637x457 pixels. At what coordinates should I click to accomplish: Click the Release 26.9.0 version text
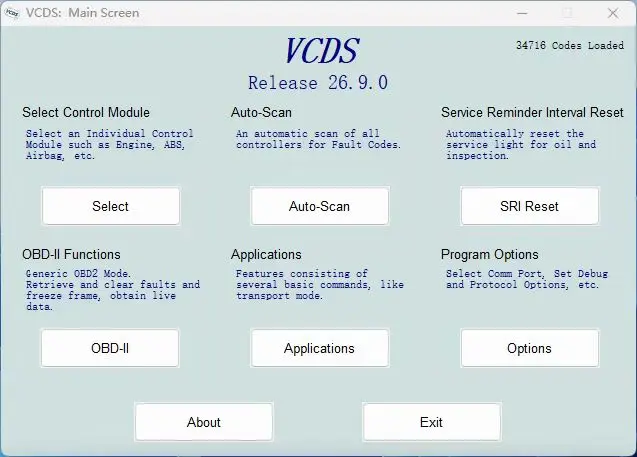[x=318, y=82]
